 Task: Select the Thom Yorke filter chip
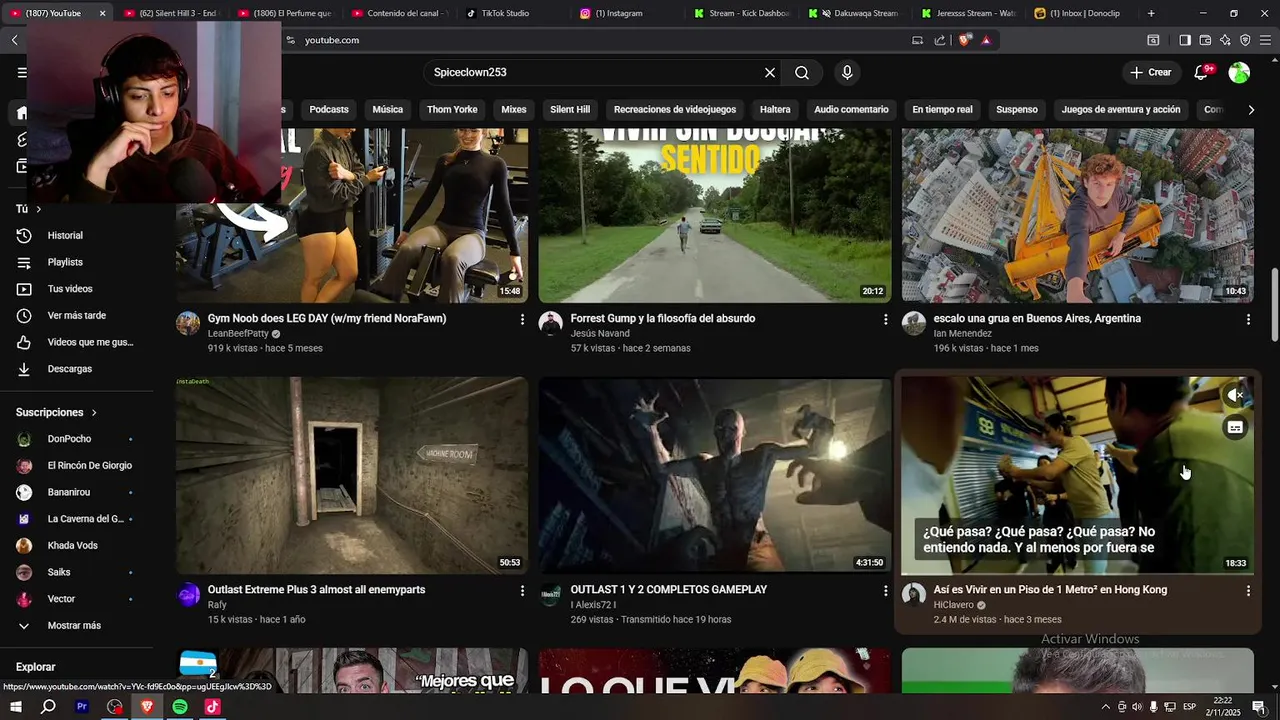coord(452,109)
